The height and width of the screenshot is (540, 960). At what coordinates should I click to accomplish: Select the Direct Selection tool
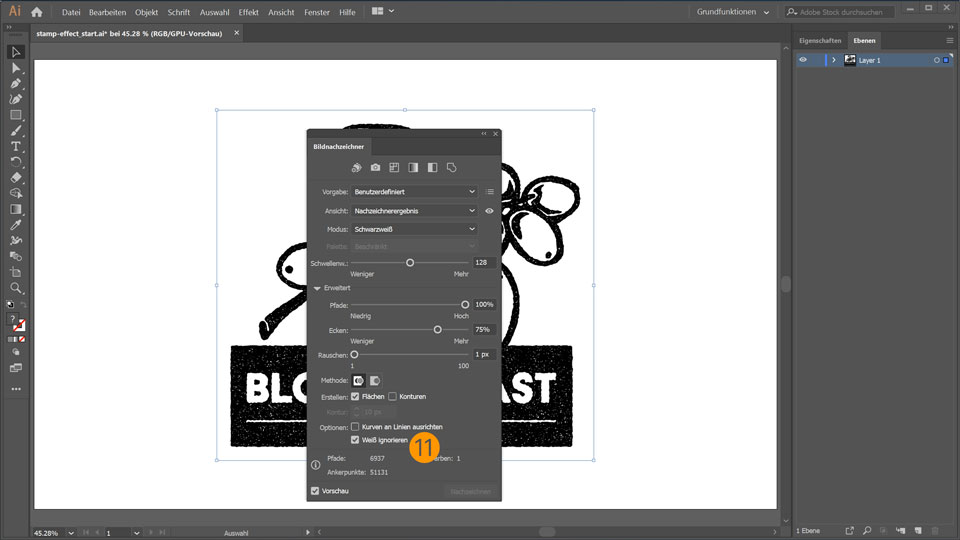(x=16, y=68)
